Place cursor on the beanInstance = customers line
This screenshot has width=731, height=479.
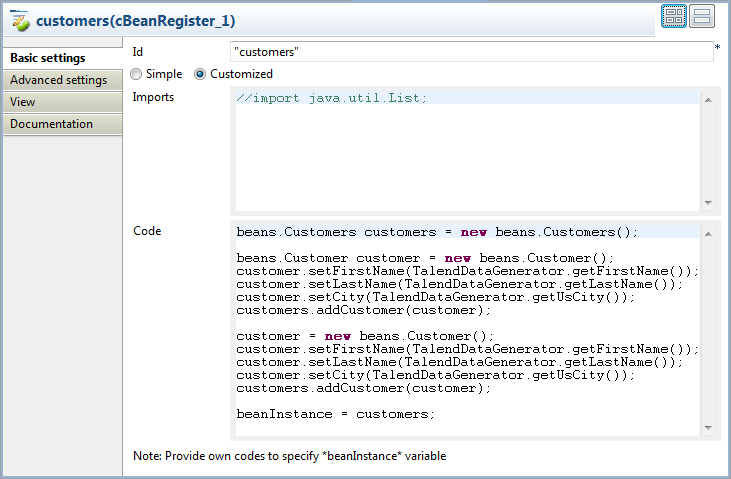335,414
